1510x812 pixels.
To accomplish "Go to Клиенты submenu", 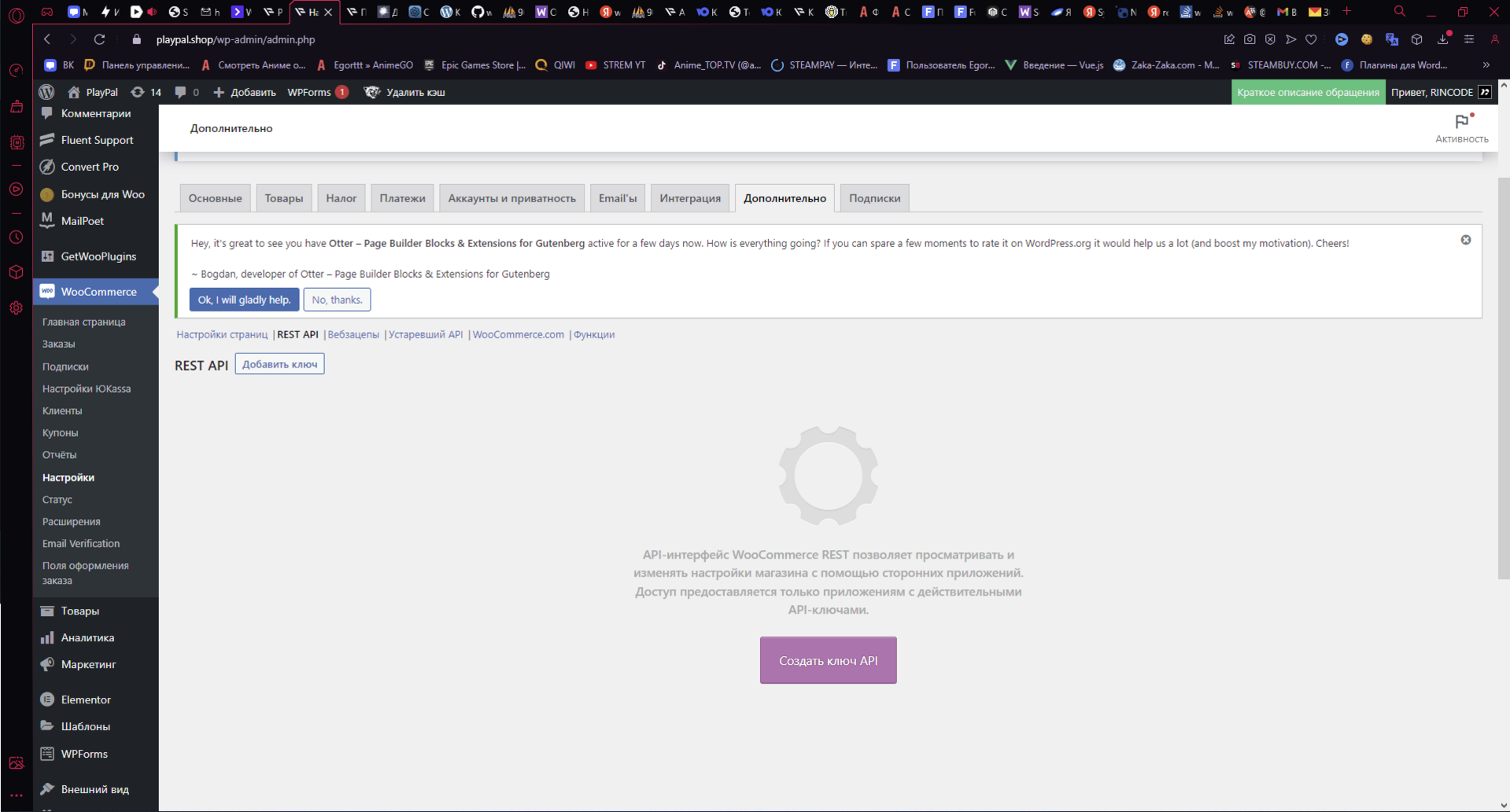I will point(62,411).
